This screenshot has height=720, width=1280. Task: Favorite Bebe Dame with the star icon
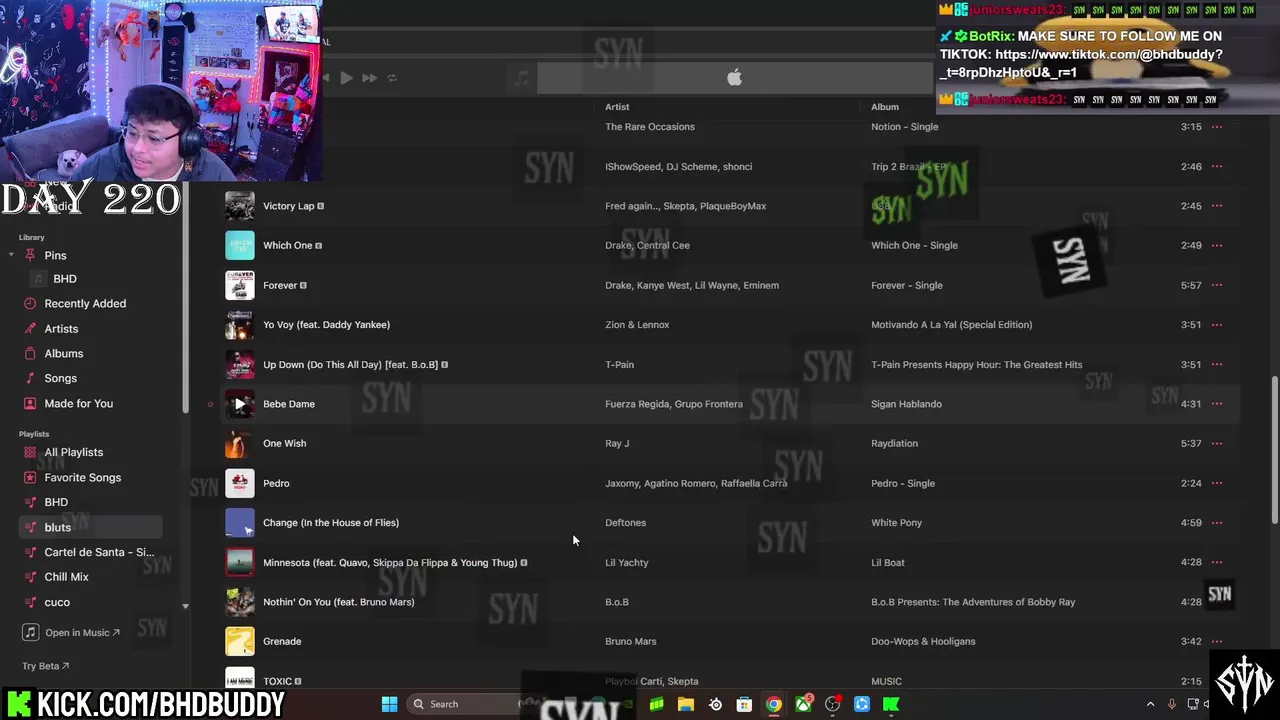click(x=210, y=404)
